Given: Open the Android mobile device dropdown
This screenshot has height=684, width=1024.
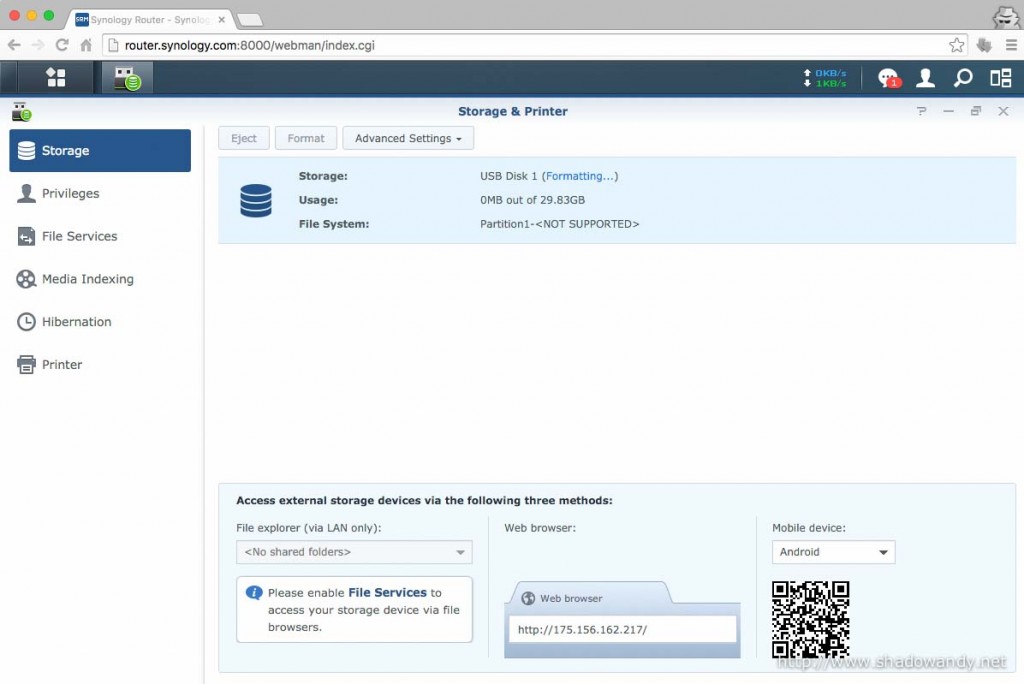Looking at the screenshot, I should click(833, 551).
